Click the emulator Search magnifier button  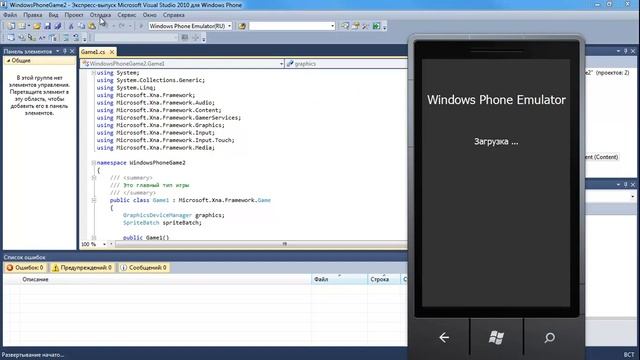549,338
